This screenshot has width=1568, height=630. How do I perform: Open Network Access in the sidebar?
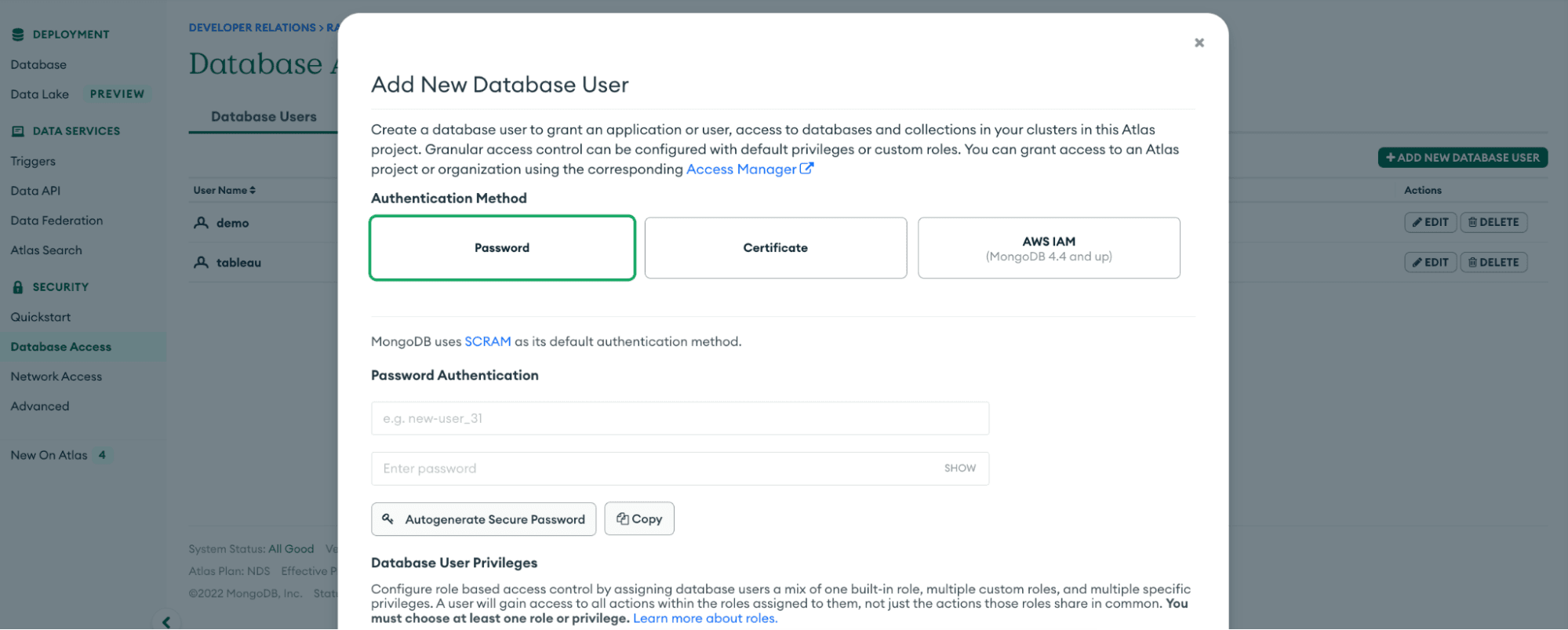(56, 377)
